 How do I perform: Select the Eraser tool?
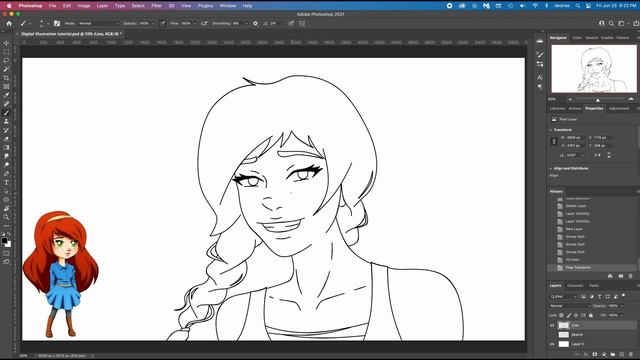6,139
